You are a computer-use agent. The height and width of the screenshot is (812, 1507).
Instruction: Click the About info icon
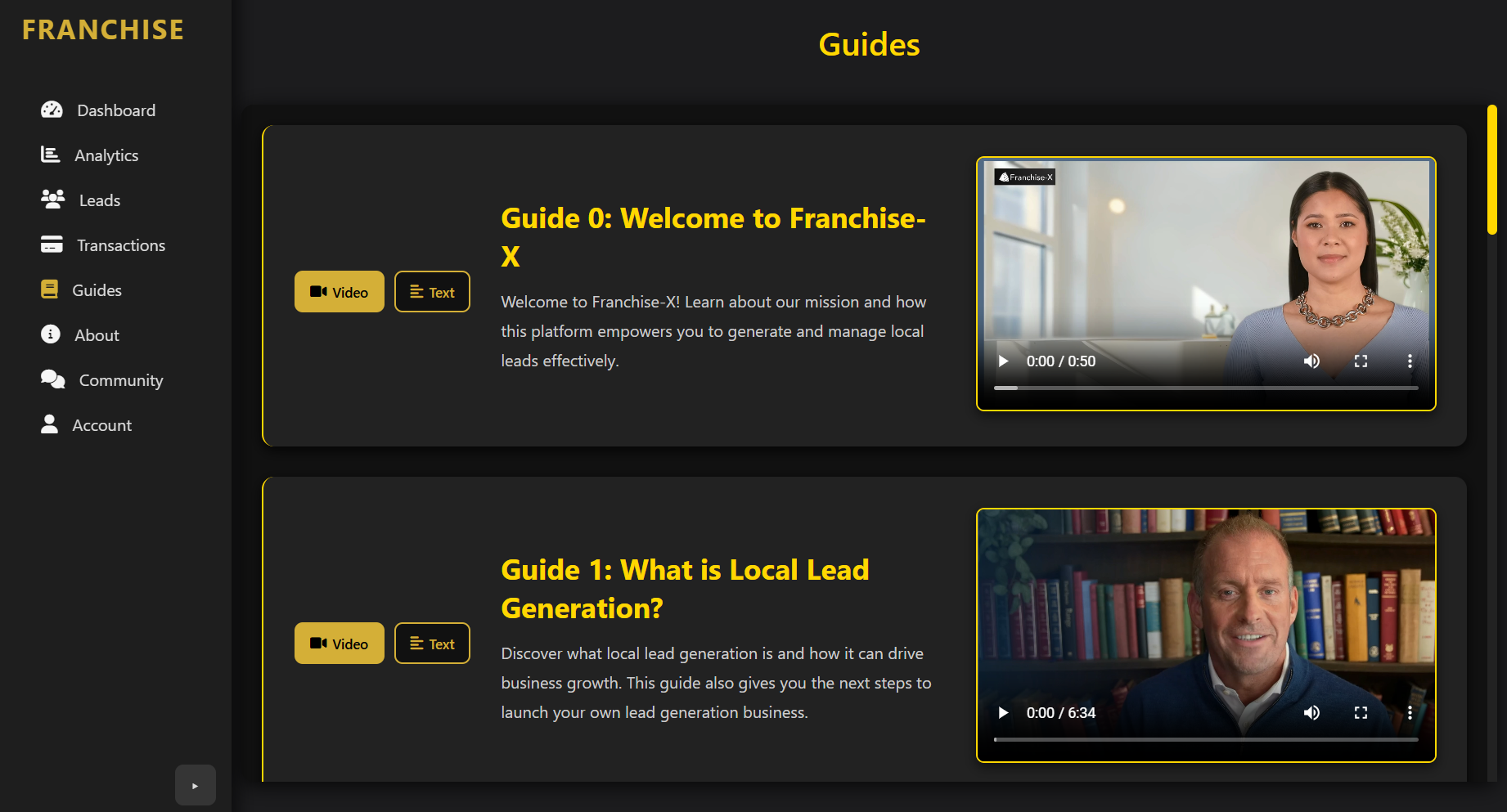50,334
